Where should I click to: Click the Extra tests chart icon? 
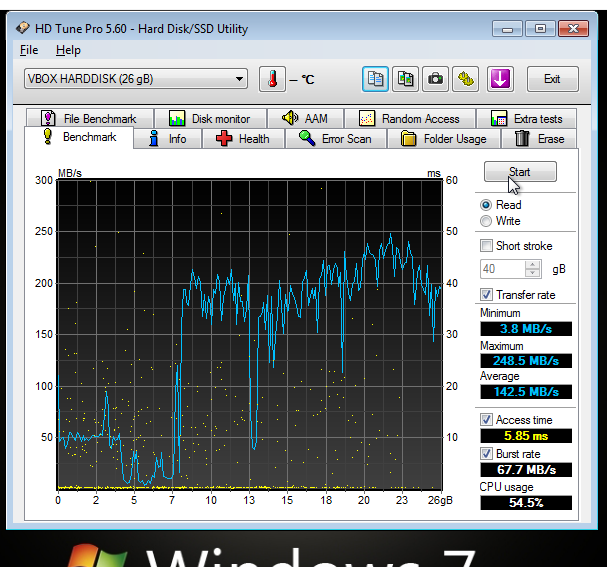499,118
